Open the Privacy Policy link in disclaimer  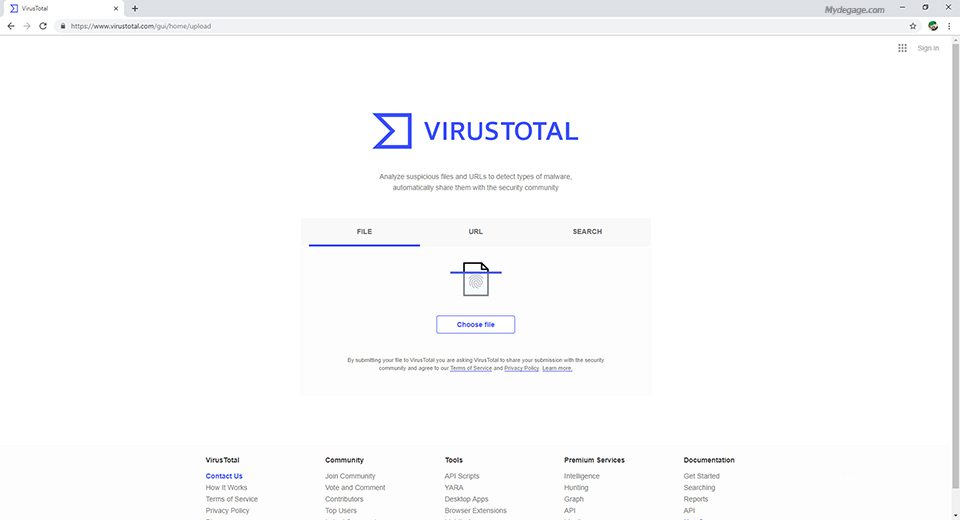click(522, 368)
